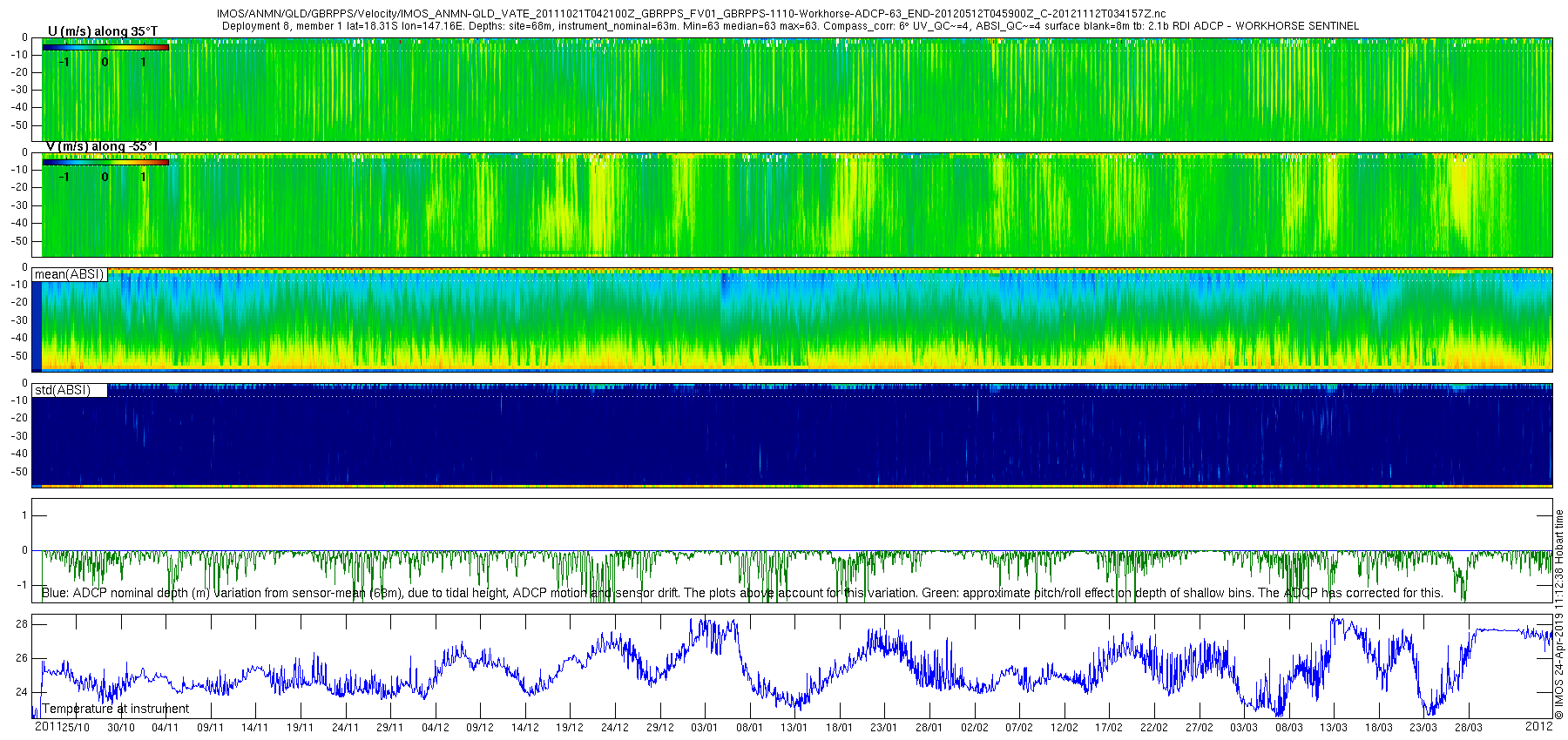Click the U velocity colorbar

(105, 47)
